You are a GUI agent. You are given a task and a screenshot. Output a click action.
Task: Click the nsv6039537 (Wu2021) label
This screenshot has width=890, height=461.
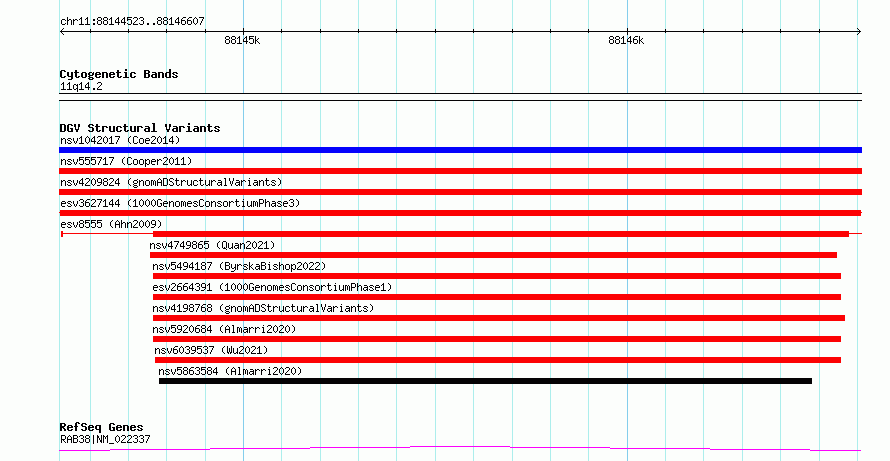click(x=211, y=350)
